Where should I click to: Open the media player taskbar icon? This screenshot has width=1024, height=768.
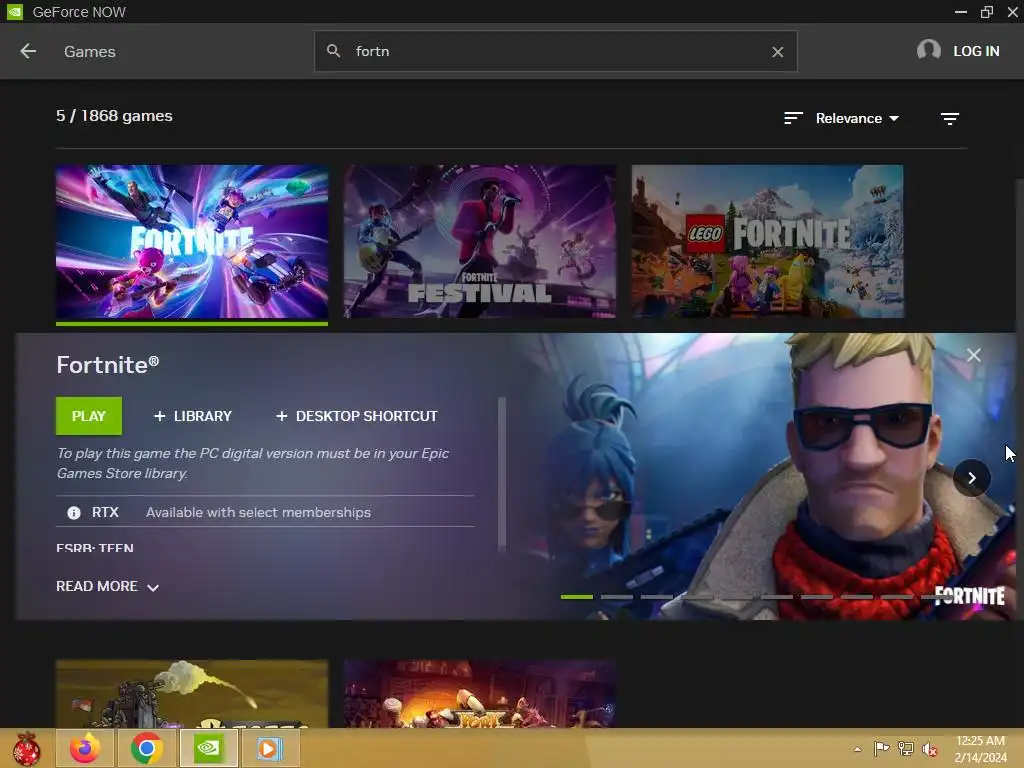coord(269,748)
